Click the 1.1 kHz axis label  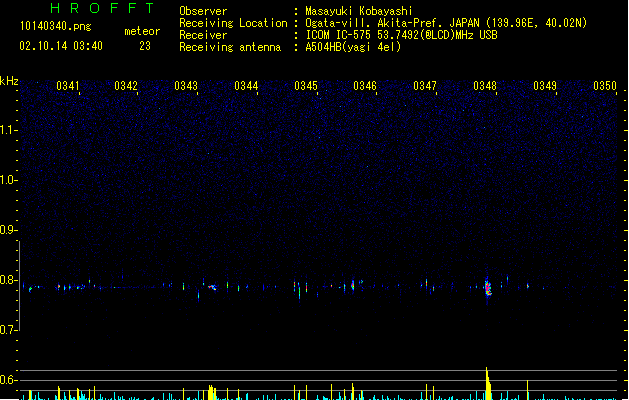pyautogui.click(x=8, y=130)
